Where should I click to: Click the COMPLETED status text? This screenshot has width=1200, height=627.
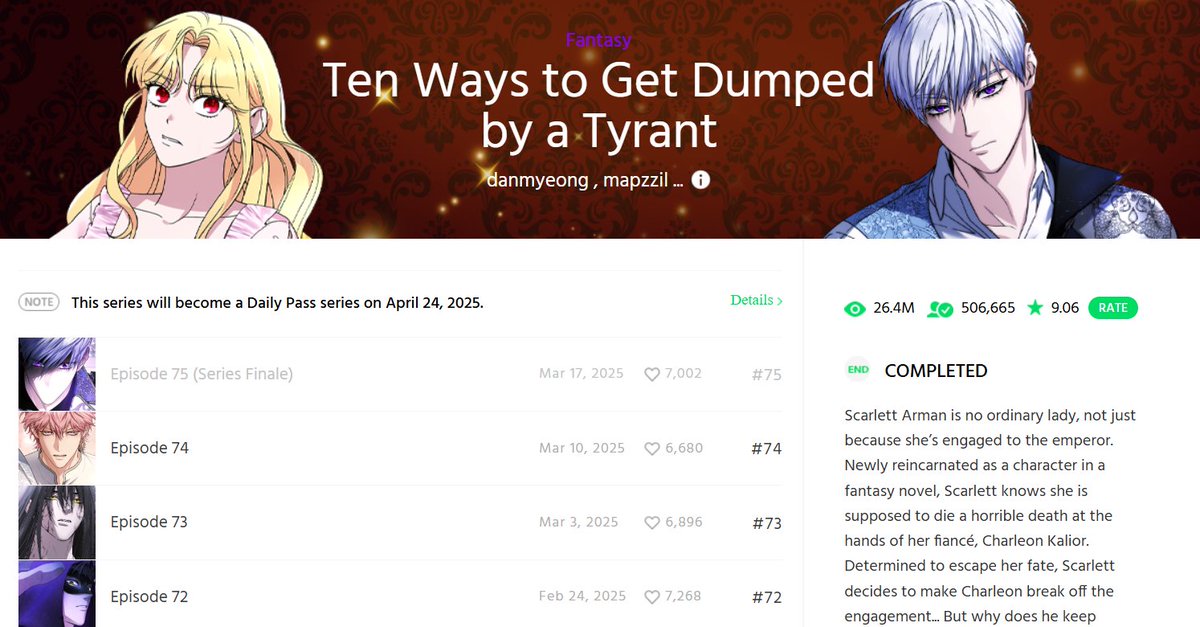point(936,370)
